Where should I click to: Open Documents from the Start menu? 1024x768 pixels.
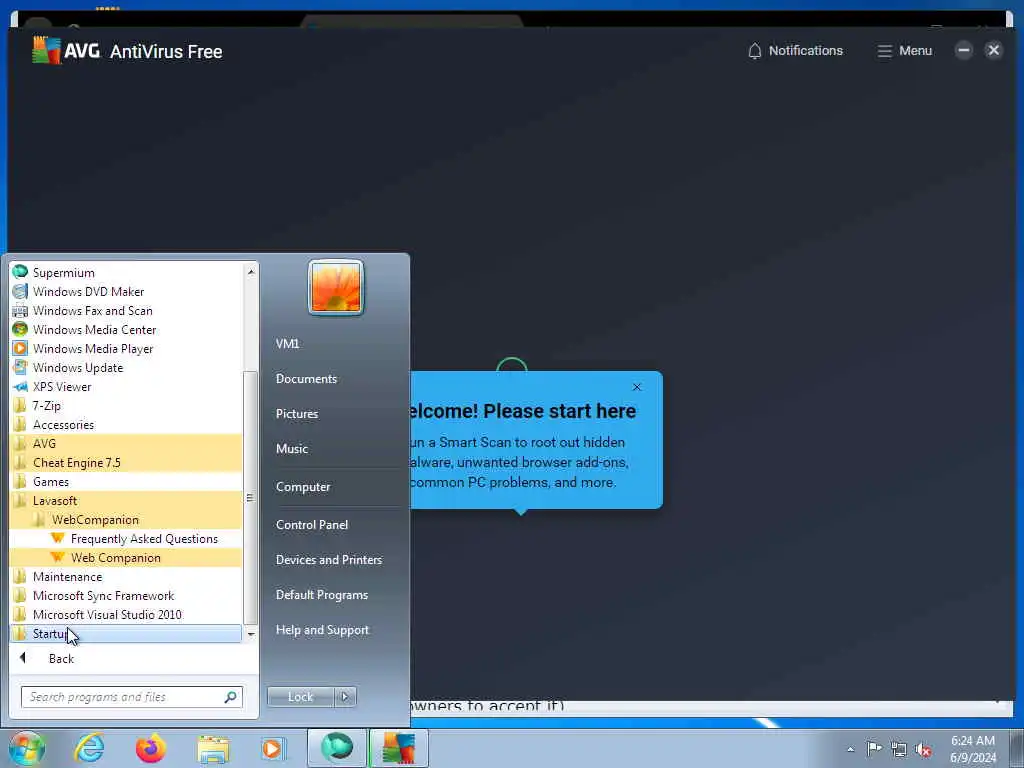306,379
